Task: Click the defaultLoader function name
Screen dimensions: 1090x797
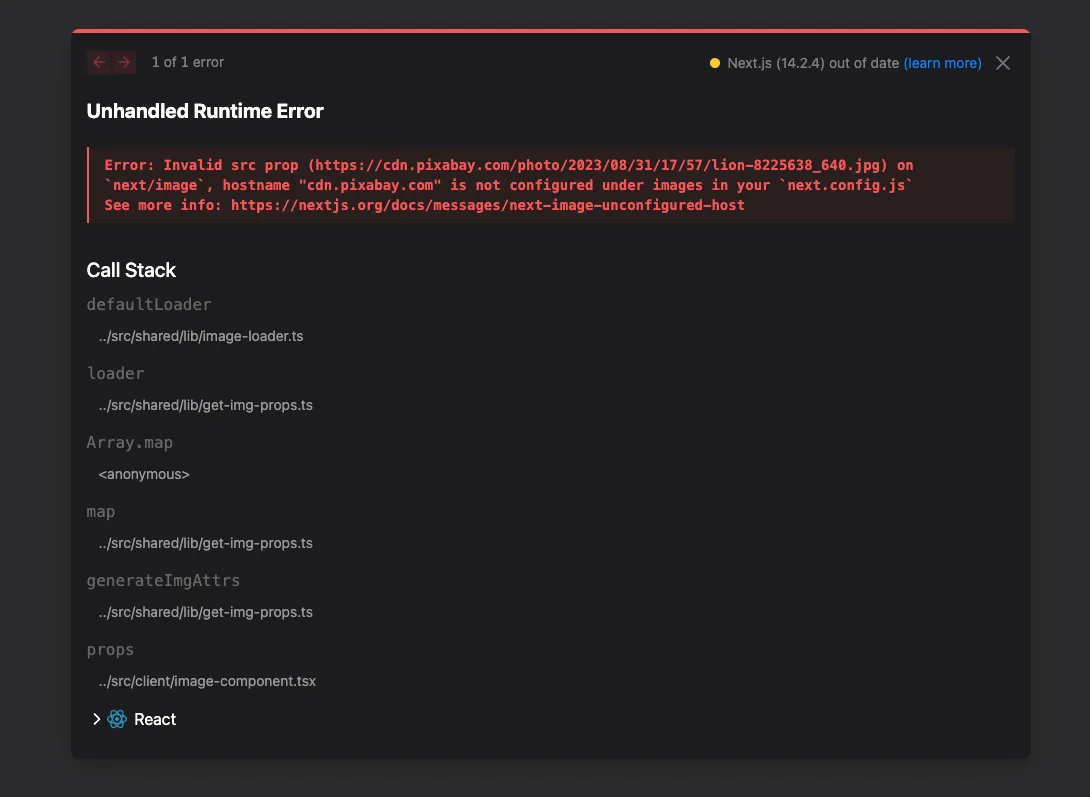Action: pos(149,304)
